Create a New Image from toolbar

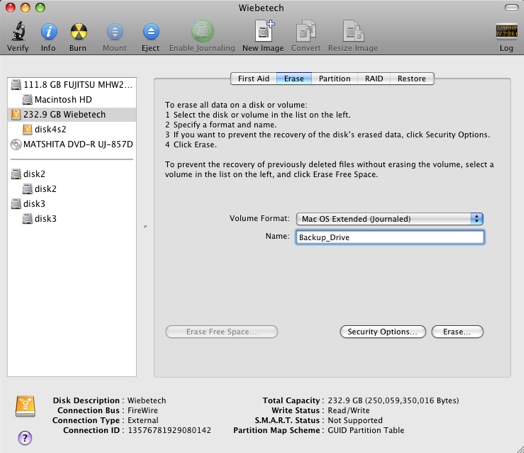264,31
